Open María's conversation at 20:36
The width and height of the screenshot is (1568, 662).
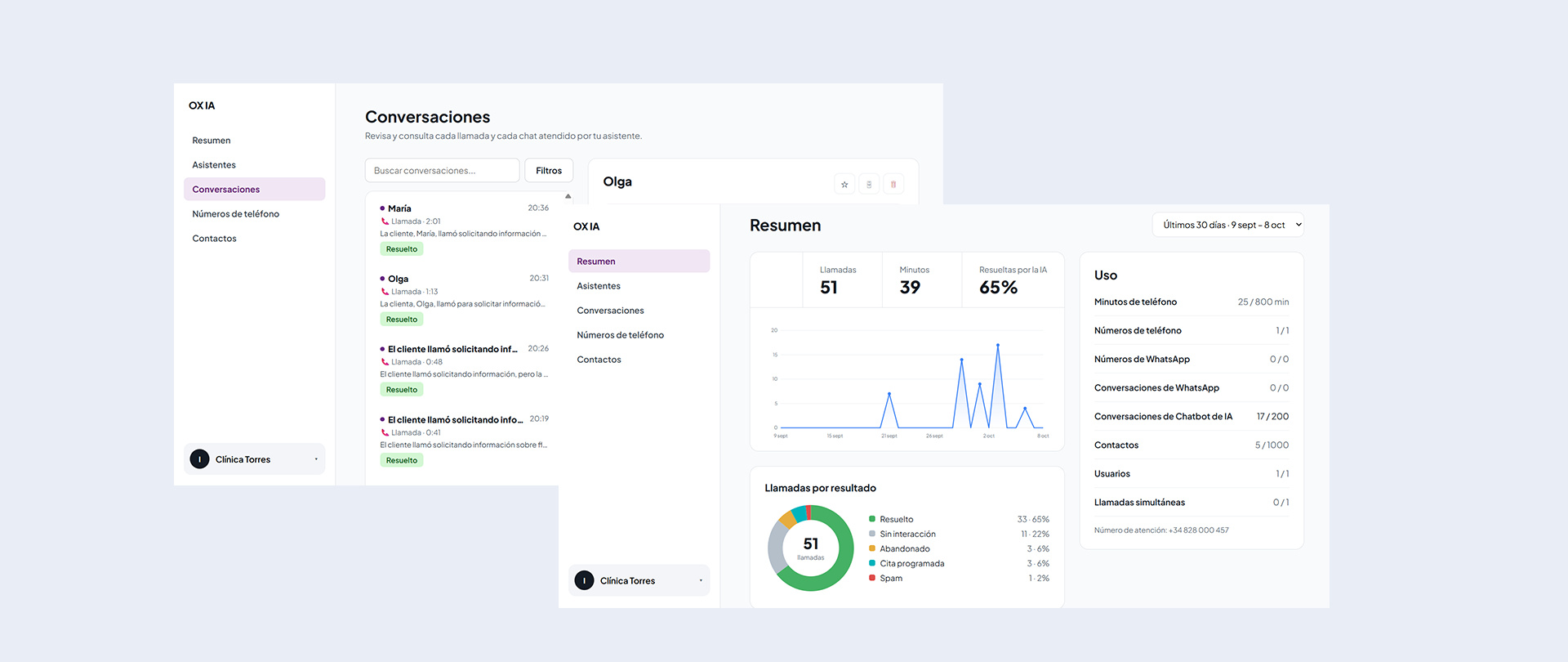coord(464,228)
